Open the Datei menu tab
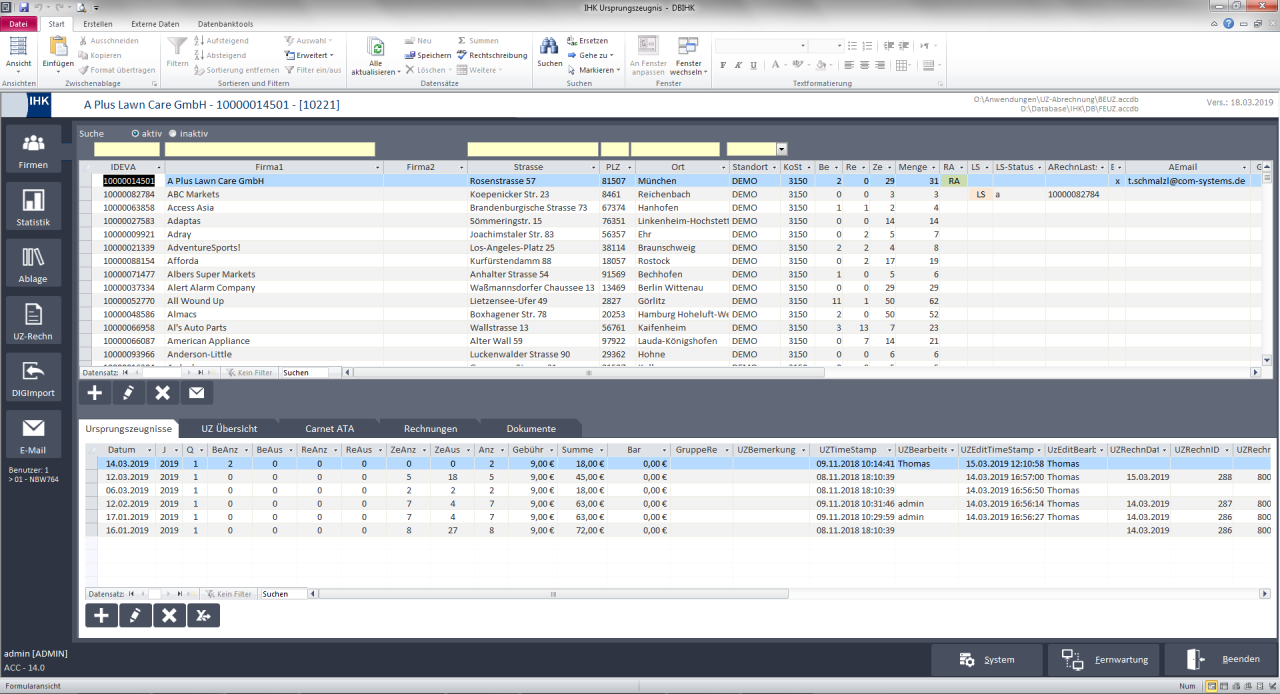 [x=19, y=23]
